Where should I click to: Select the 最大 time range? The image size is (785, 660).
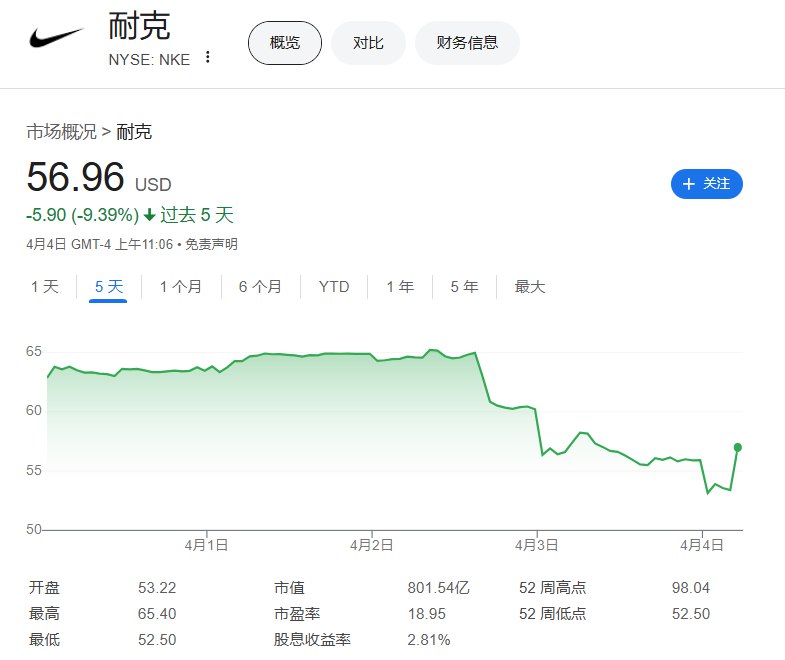point(530,287)
